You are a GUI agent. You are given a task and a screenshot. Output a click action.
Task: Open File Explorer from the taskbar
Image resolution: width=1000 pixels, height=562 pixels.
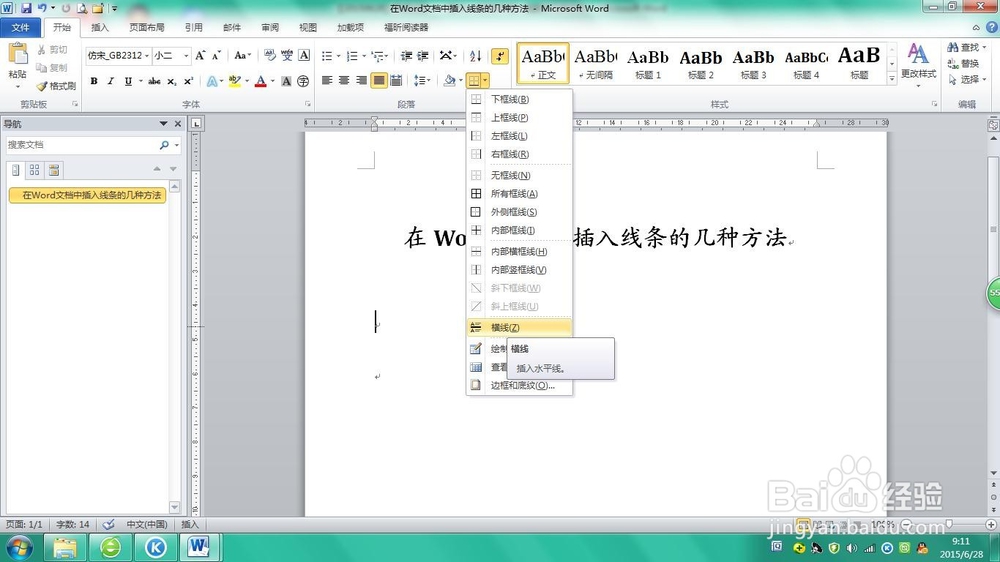point(65,547)
